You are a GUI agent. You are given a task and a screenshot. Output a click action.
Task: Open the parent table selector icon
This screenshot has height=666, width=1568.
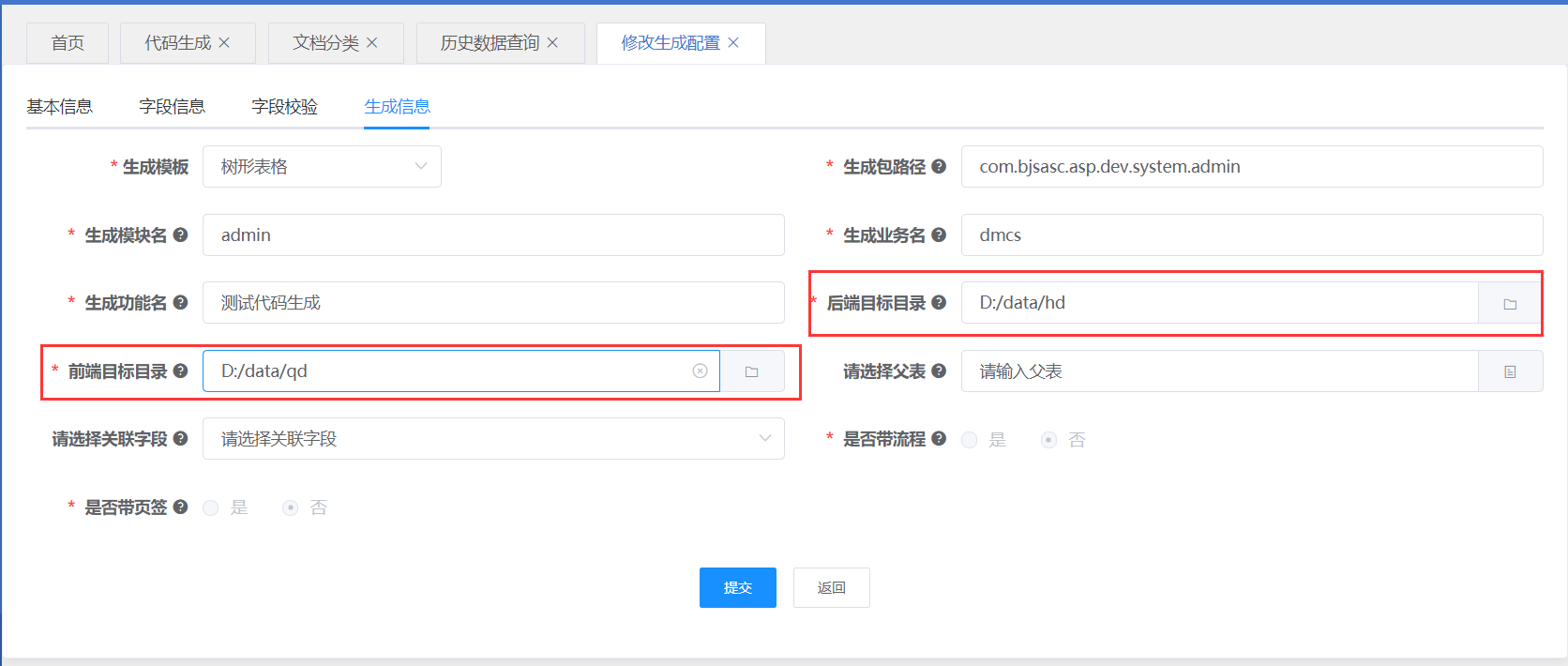[1510, 371]
